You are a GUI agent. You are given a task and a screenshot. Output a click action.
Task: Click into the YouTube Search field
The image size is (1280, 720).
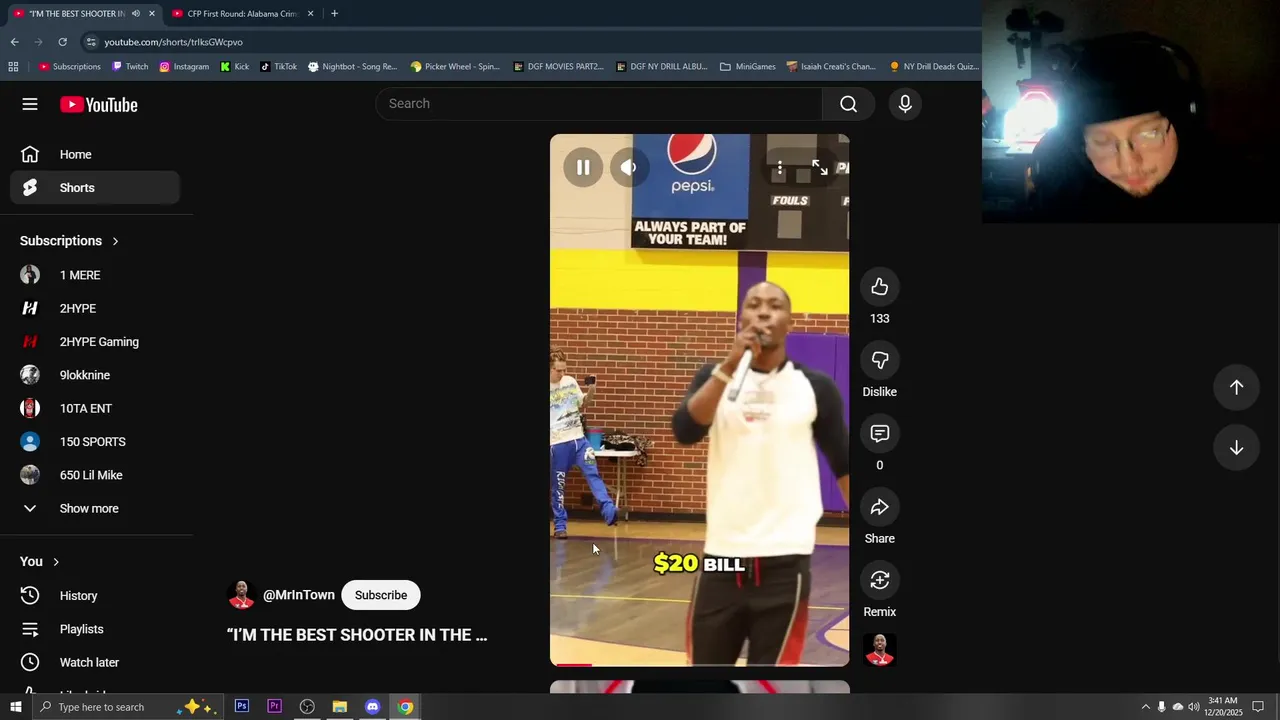point(600,104)
